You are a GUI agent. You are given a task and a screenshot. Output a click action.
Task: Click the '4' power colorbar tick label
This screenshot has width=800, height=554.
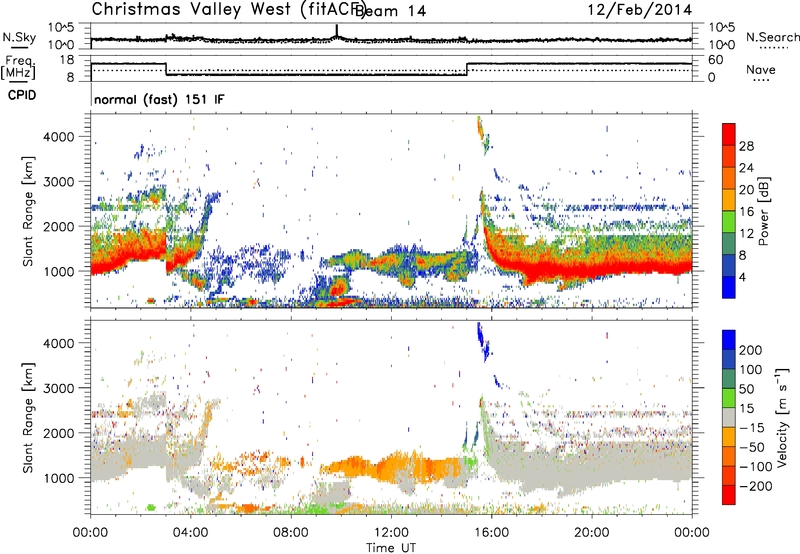(x=743, y=278)
